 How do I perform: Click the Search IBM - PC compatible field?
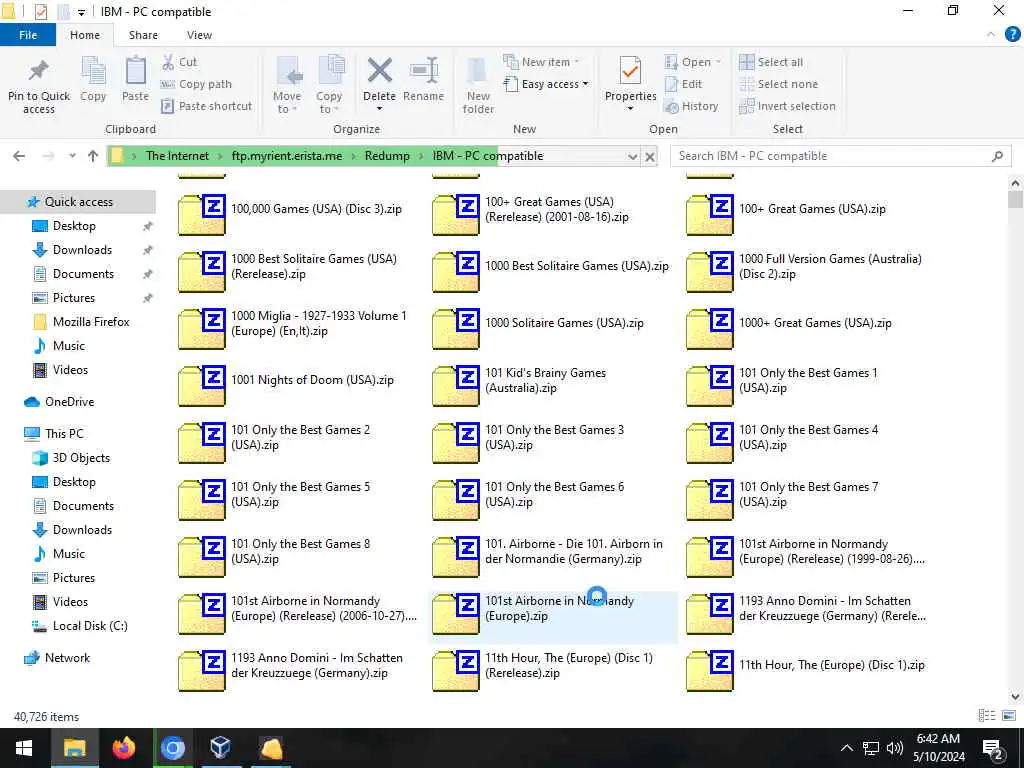[840, 156]
